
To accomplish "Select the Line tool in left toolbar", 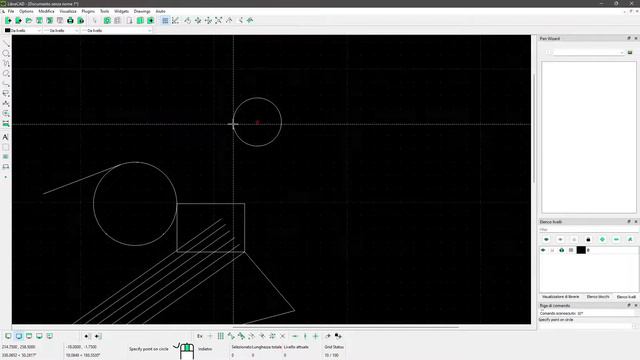I will pos(6,44).
